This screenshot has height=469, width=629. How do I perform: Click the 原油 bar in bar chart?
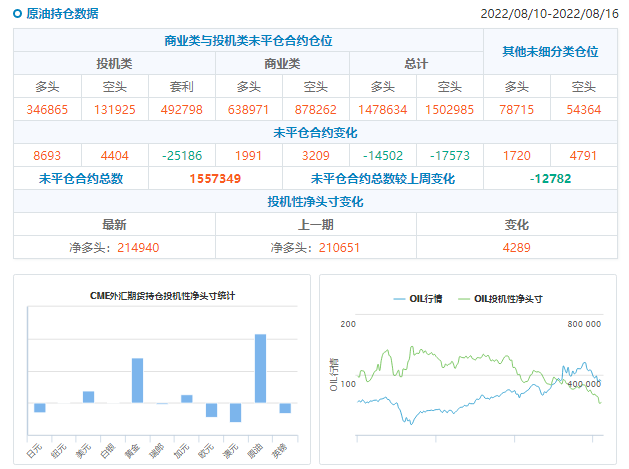260,367
